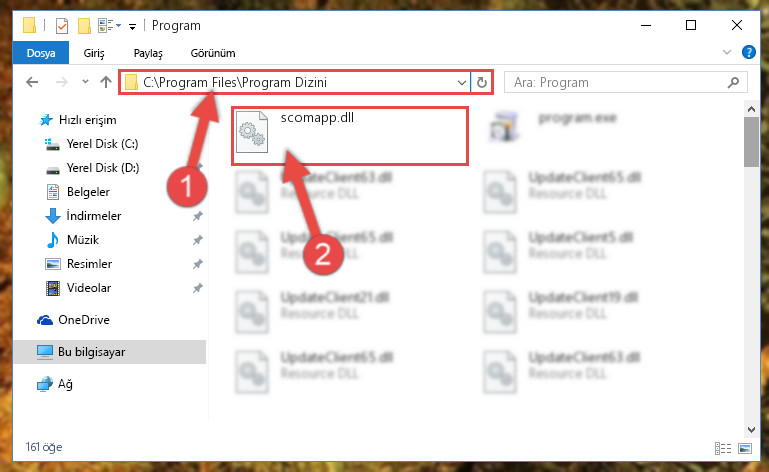Switch to large icons view in status bar
The image size is (769, 472).
[744, 448]
